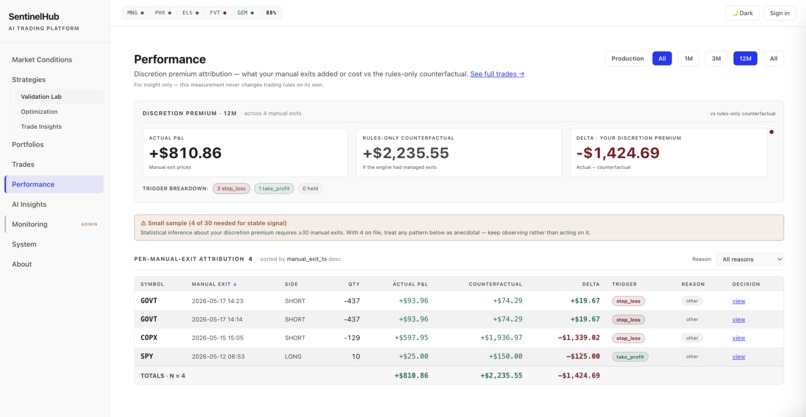Select the 1M time range
Image resolution: width=806 pixels, height=417 pixels.
[688, 59]
